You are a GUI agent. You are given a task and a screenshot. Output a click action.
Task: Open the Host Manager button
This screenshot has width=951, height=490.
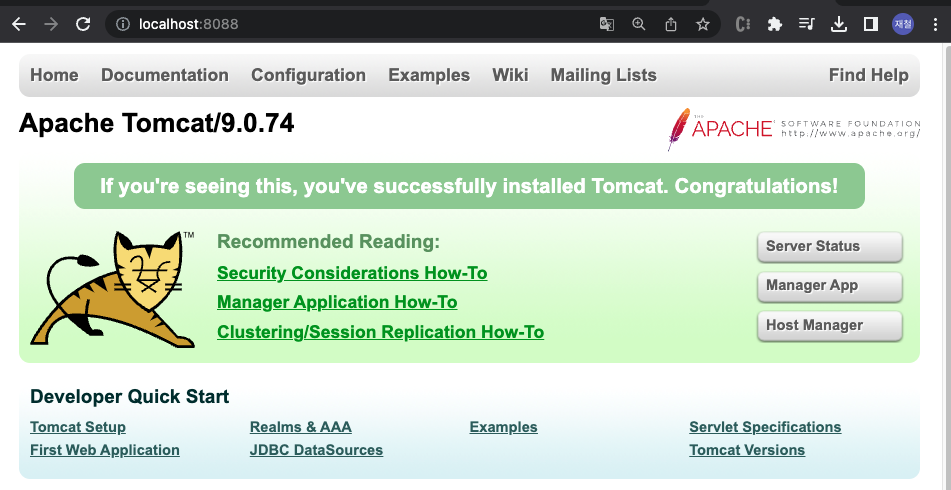(x=830, y=326)
